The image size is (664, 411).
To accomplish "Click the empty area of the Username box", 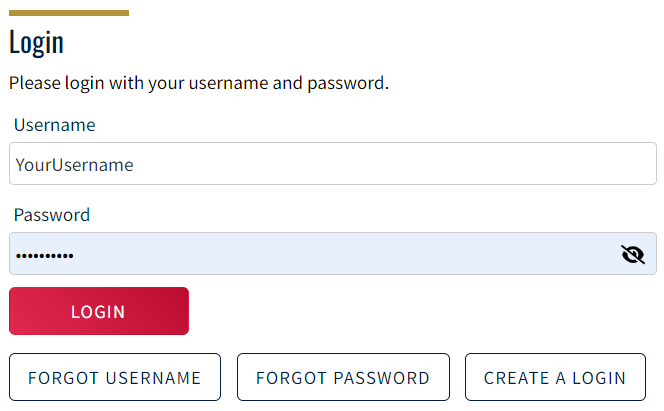I will (394, 163).
